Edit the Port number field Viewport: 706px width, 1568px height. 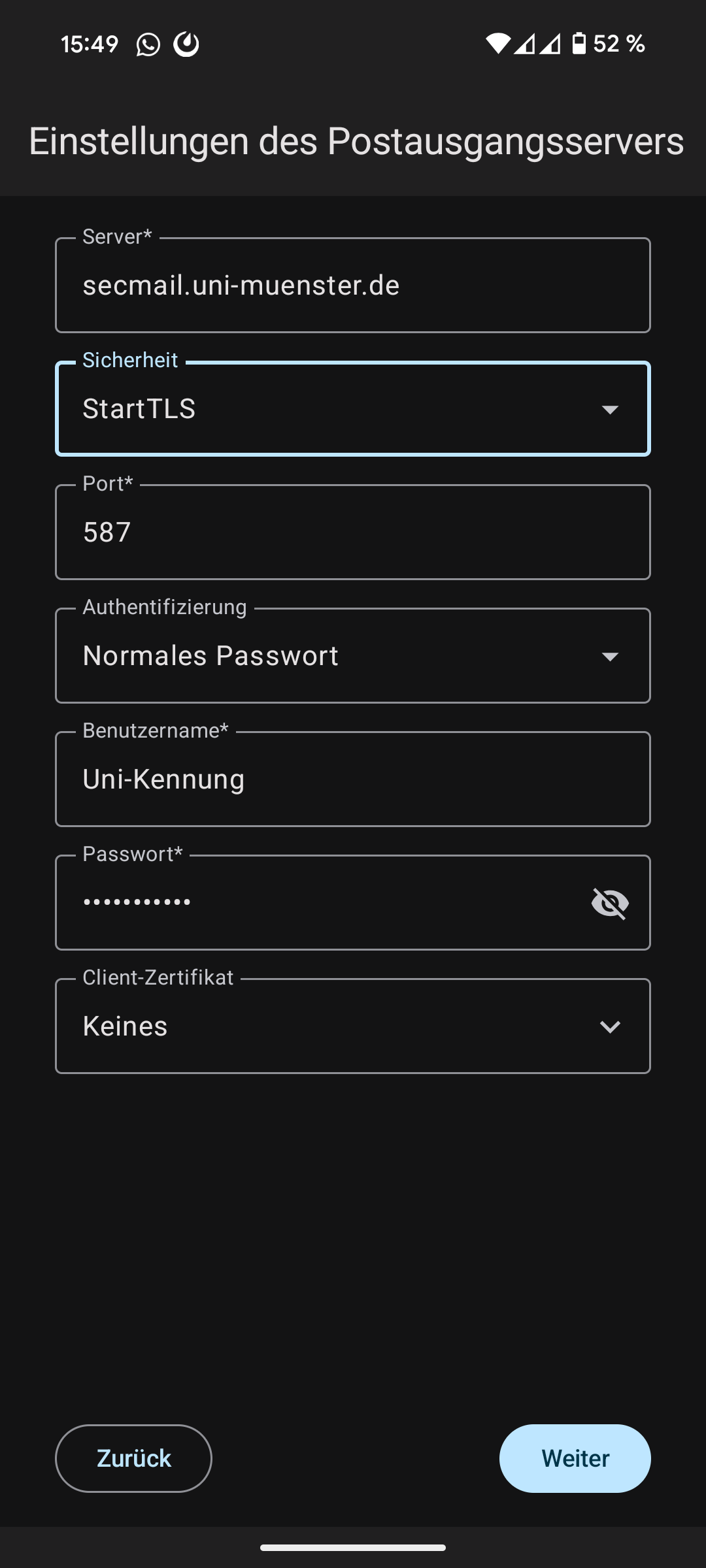(353, 532)
